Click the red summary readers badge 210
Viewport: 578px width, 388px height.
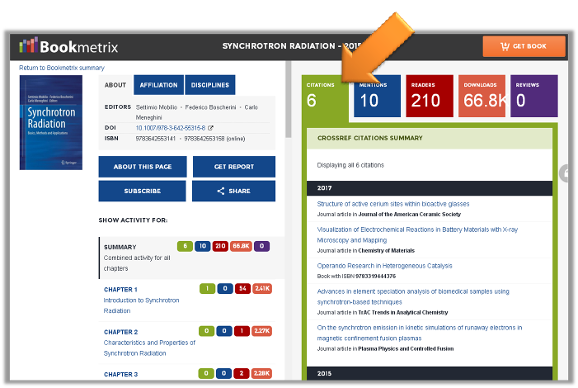pos(220,246)
